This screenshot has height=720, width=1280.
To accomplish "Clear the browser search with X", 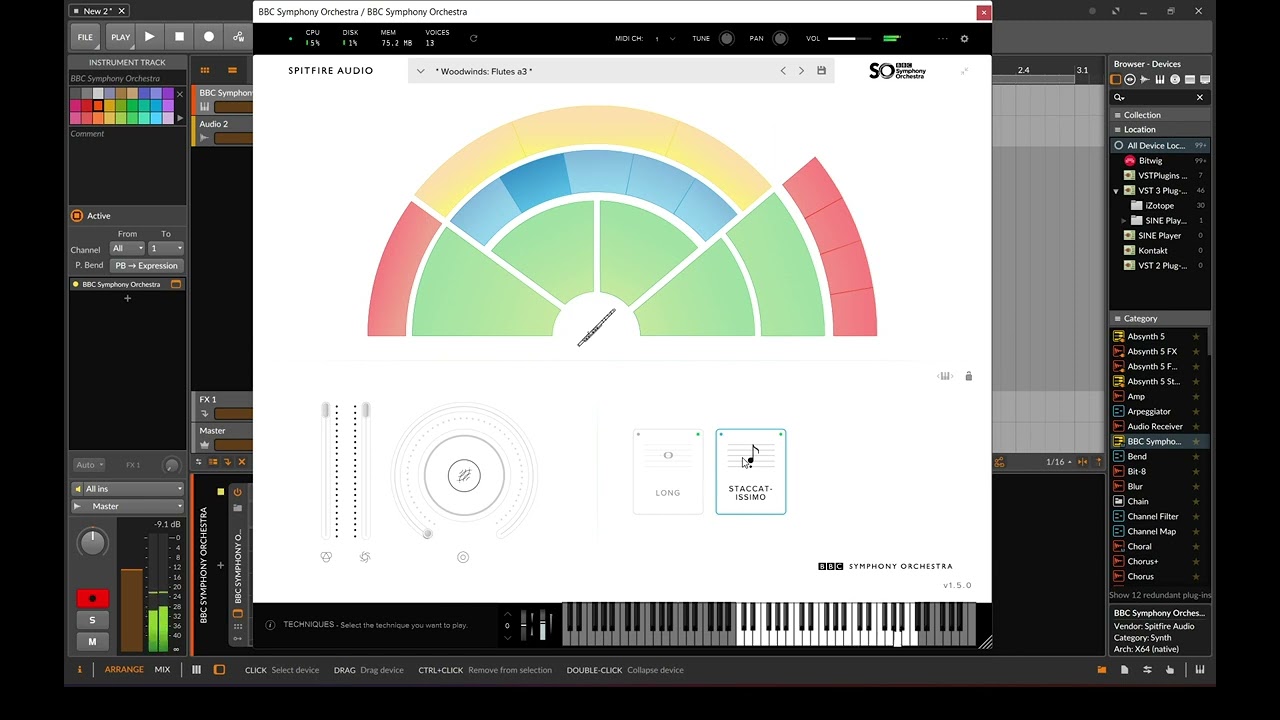I will (x=1200, y=97).
